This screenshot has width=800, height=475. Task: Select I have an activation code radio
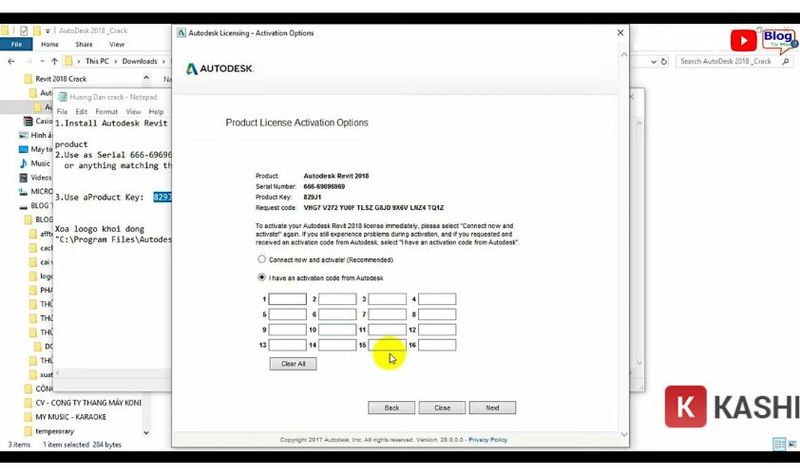click(262, 277)
